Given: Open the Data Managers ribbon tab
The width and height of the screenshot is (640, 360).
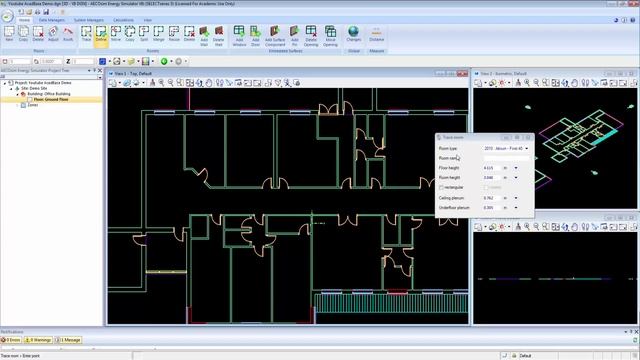Looking at the screenshot, I should tap(51, 20).
